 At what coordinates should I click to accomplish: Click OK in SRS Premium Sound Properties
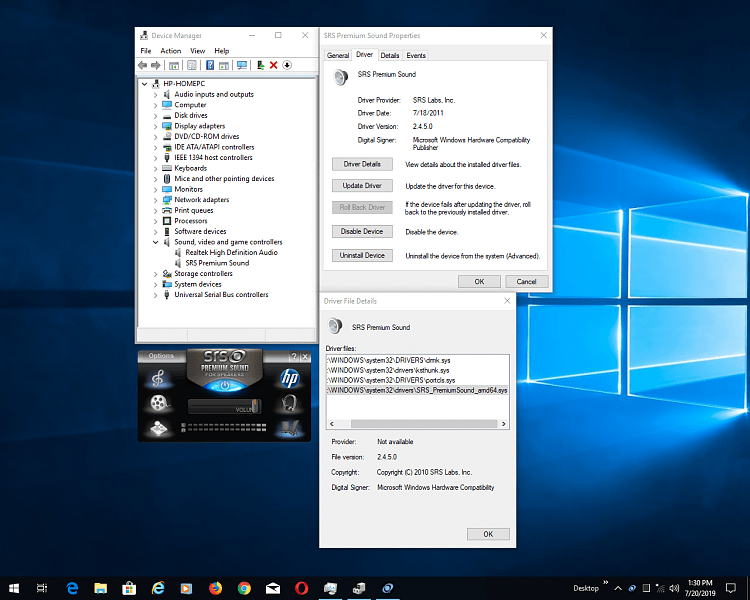pos(479,281)
